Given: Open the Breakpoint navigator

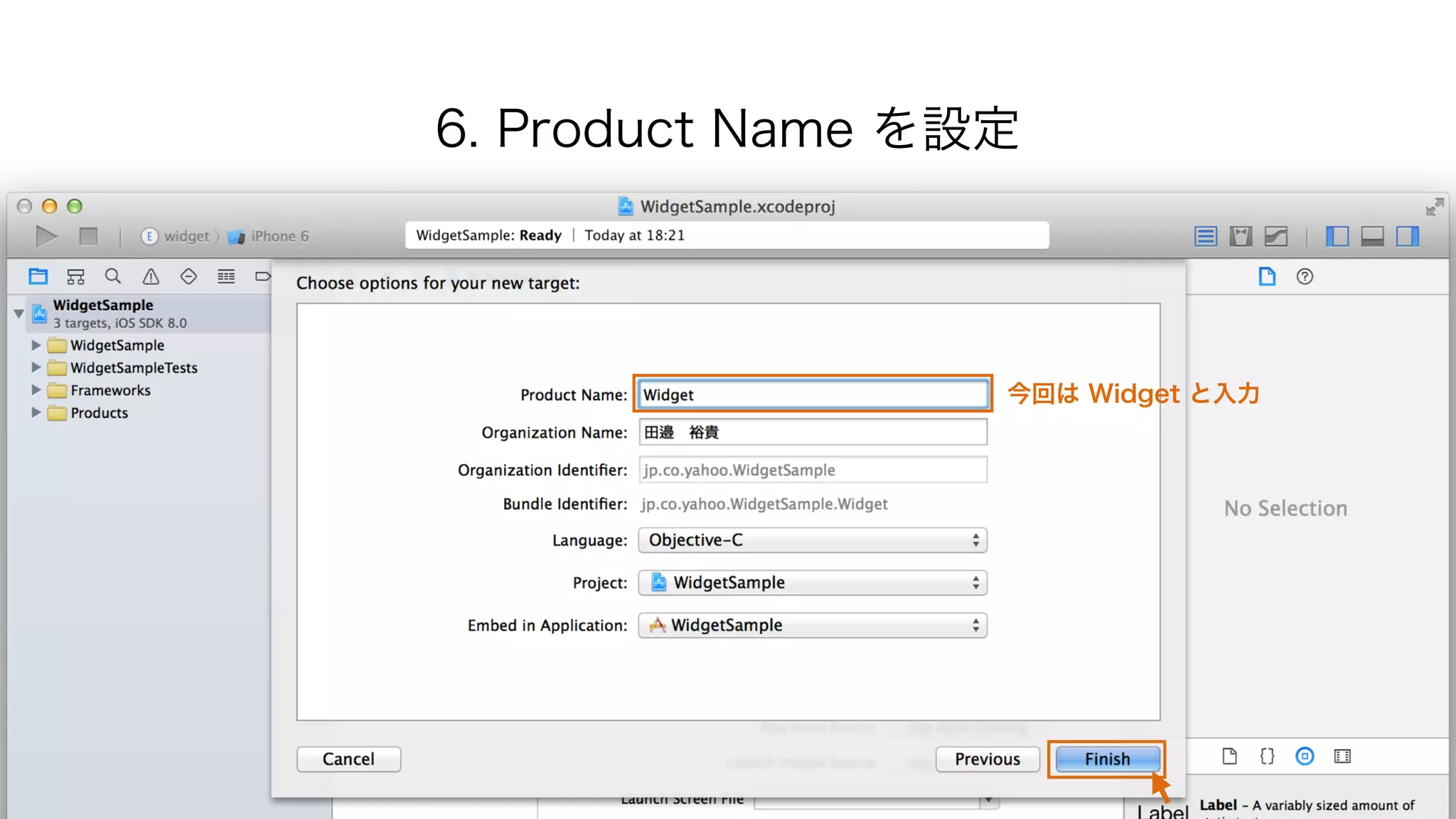Looking at the screenshot, I should (263, 277).
